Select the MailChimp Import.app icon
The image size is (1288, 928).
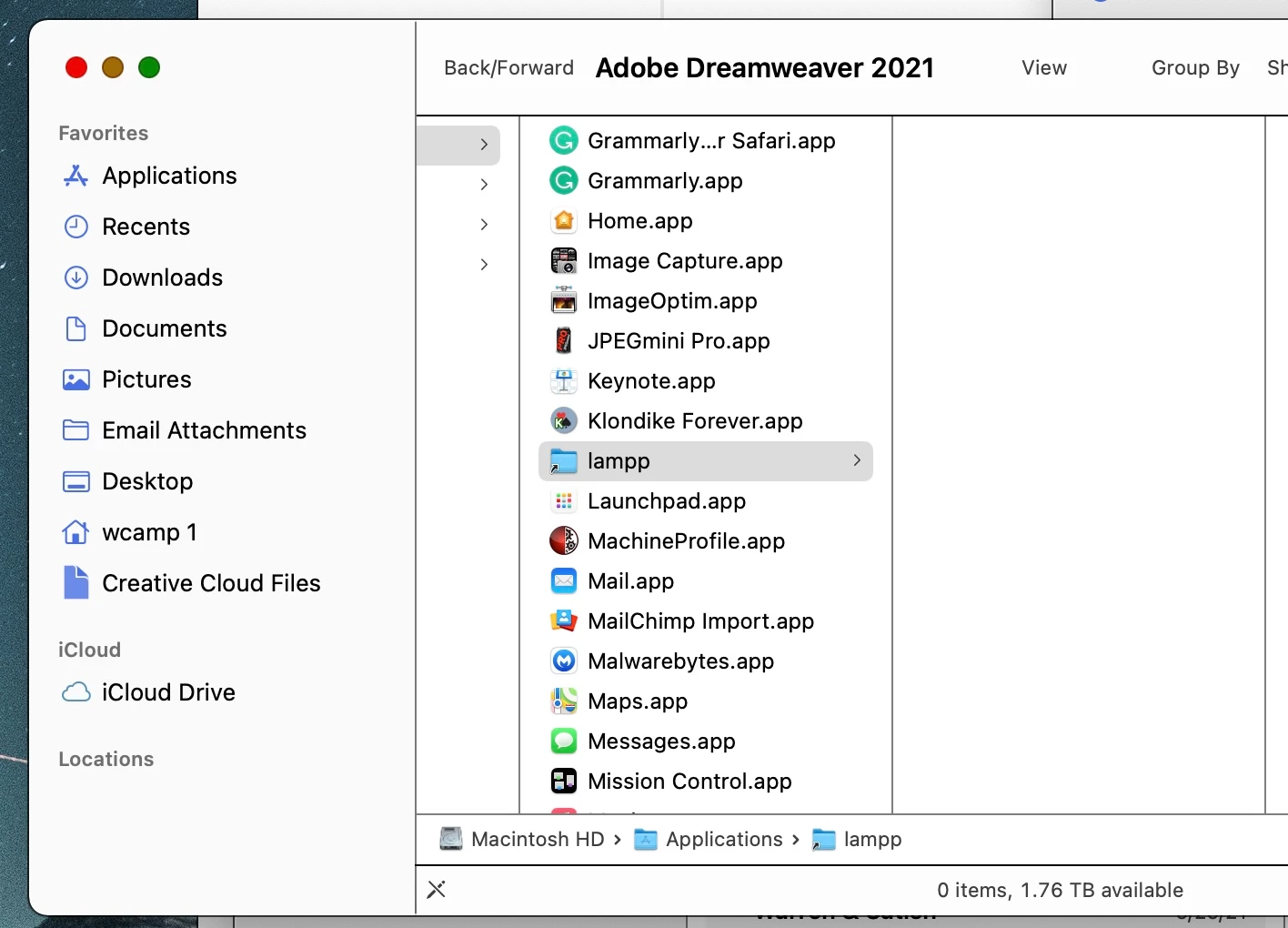[564, 621]
